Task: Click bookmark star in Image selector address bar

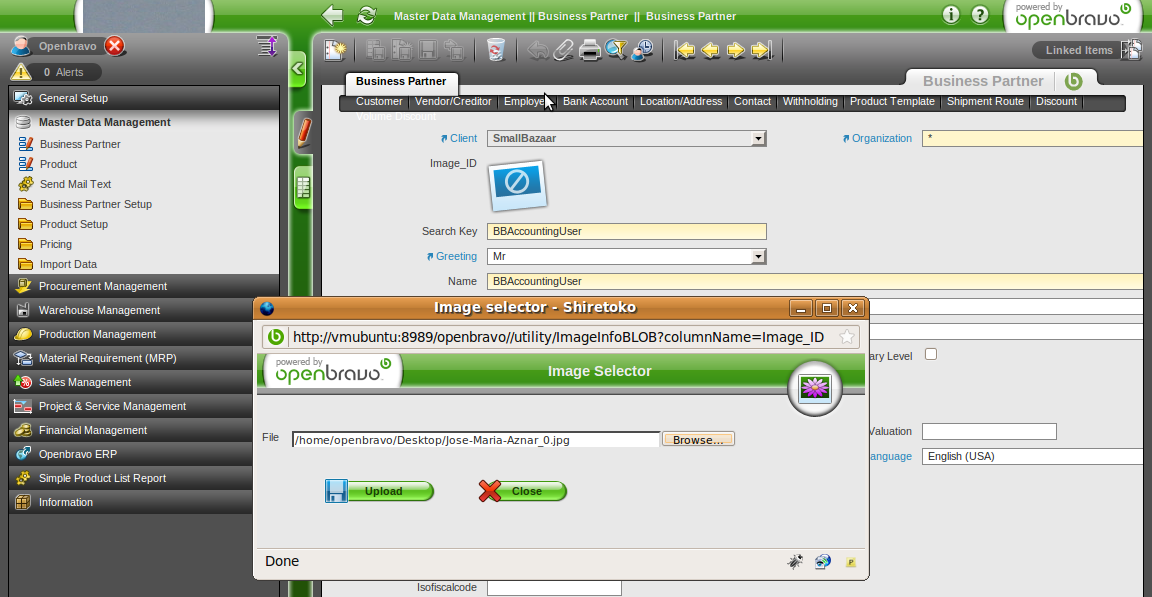Action: click(847, 337)
